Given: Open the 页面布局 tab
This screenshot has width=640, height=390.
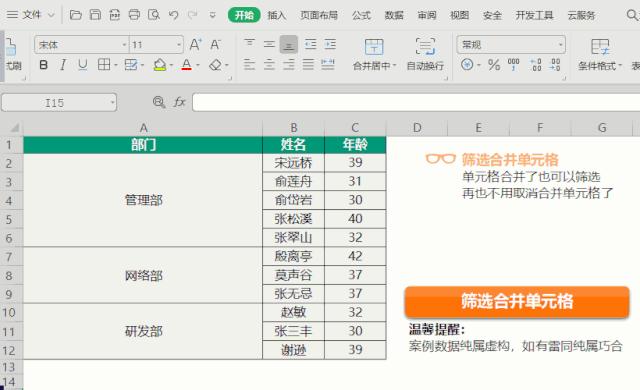Looking at the screenshot, I should [x=319, y=15].
